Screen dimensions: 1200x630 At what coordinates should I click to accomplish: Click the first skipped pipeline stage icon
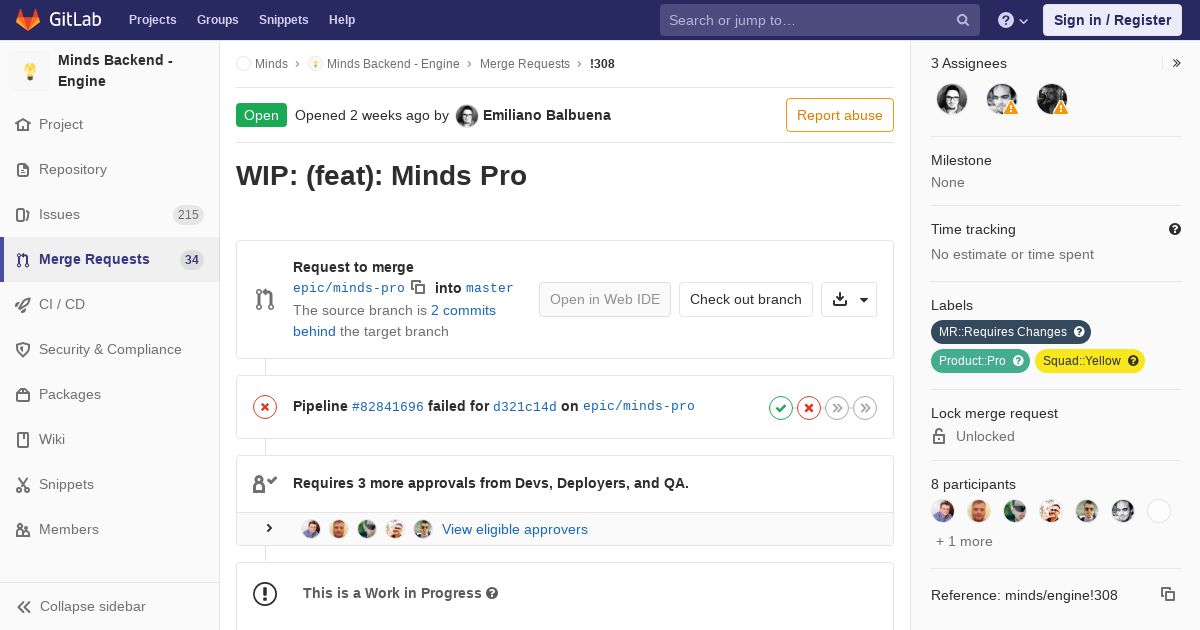coord(837,407)
